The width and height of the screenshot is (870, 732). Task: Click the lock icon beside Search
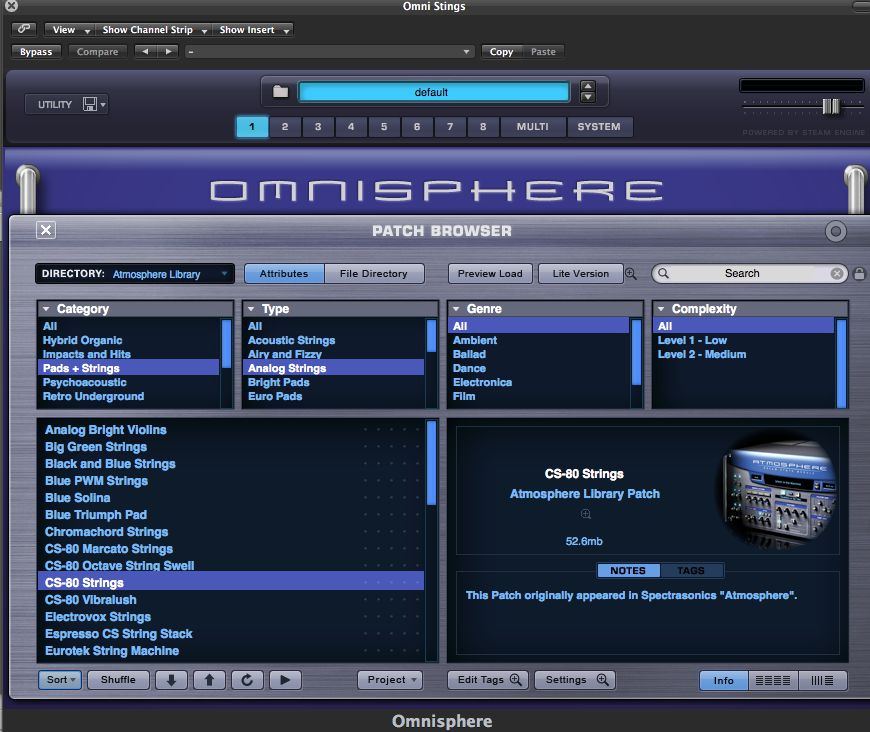point(859,274)
